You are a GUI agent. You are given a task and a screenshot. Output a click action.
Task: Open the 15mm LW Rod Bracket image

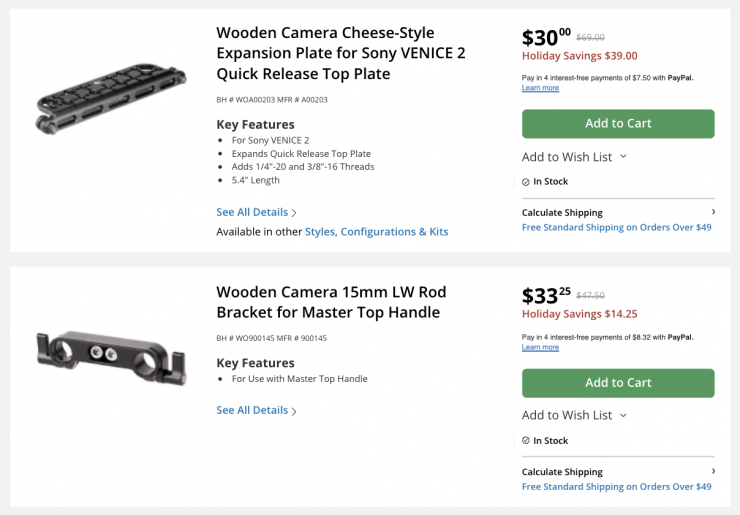[x=110, y=358]
